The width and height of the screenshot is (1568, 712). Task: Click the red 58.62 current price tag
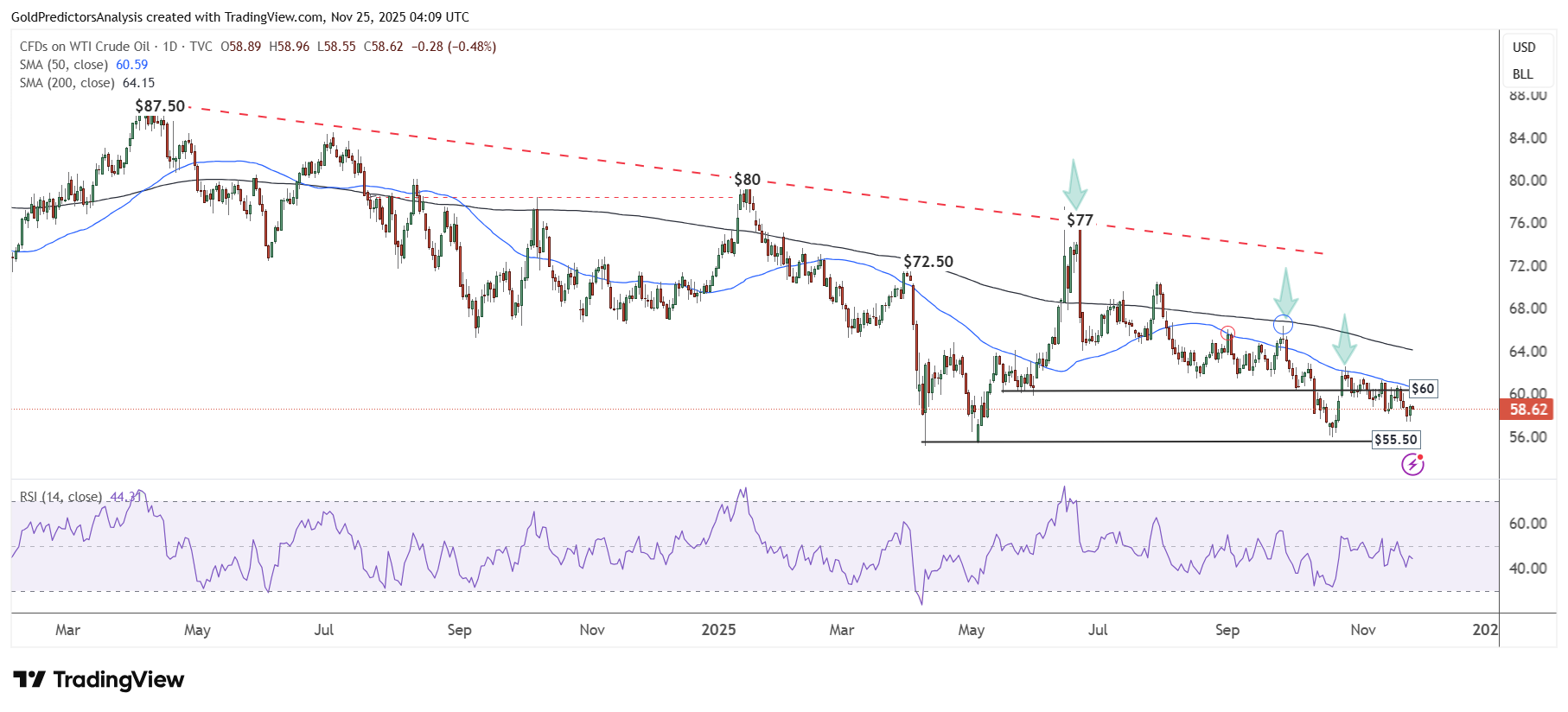click(x=1527, y=410)
